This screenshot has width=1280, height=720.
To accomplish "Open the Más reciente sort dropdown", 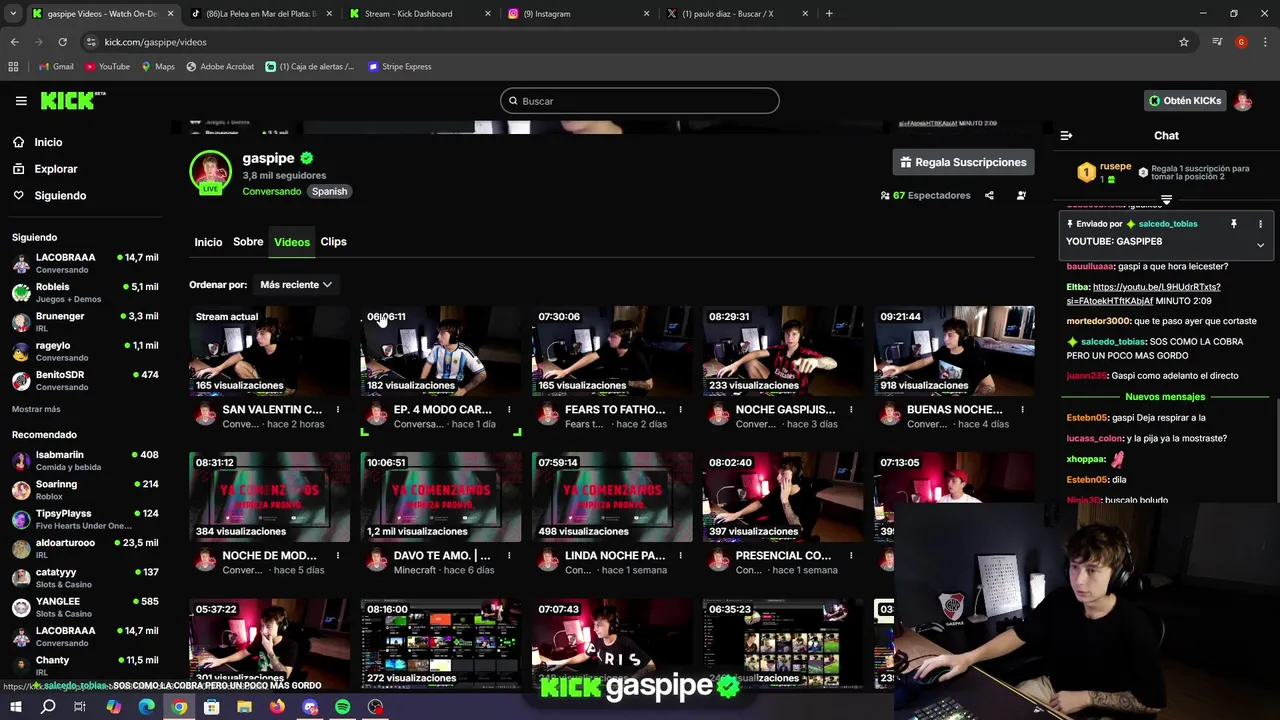I will (x=295, y=285).
